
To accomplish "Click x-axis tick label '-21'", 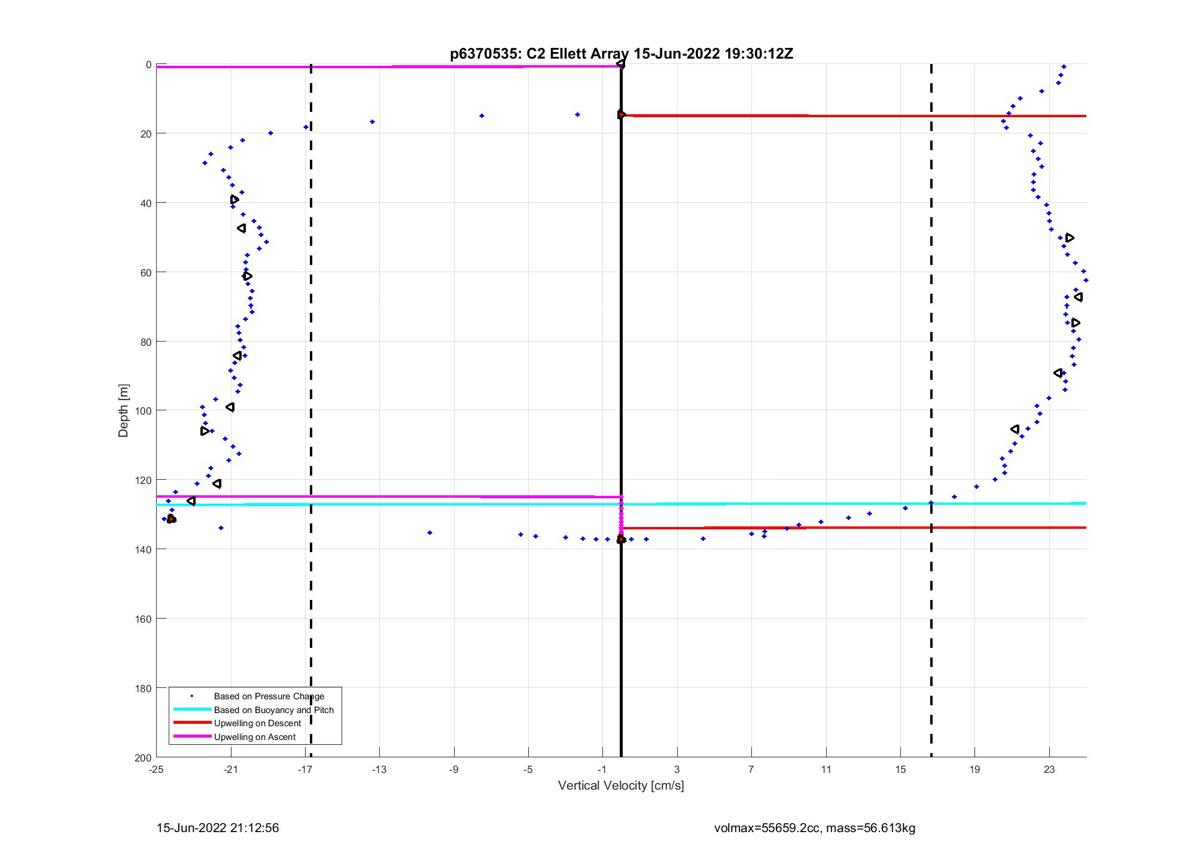I will (x=231, y=769).
